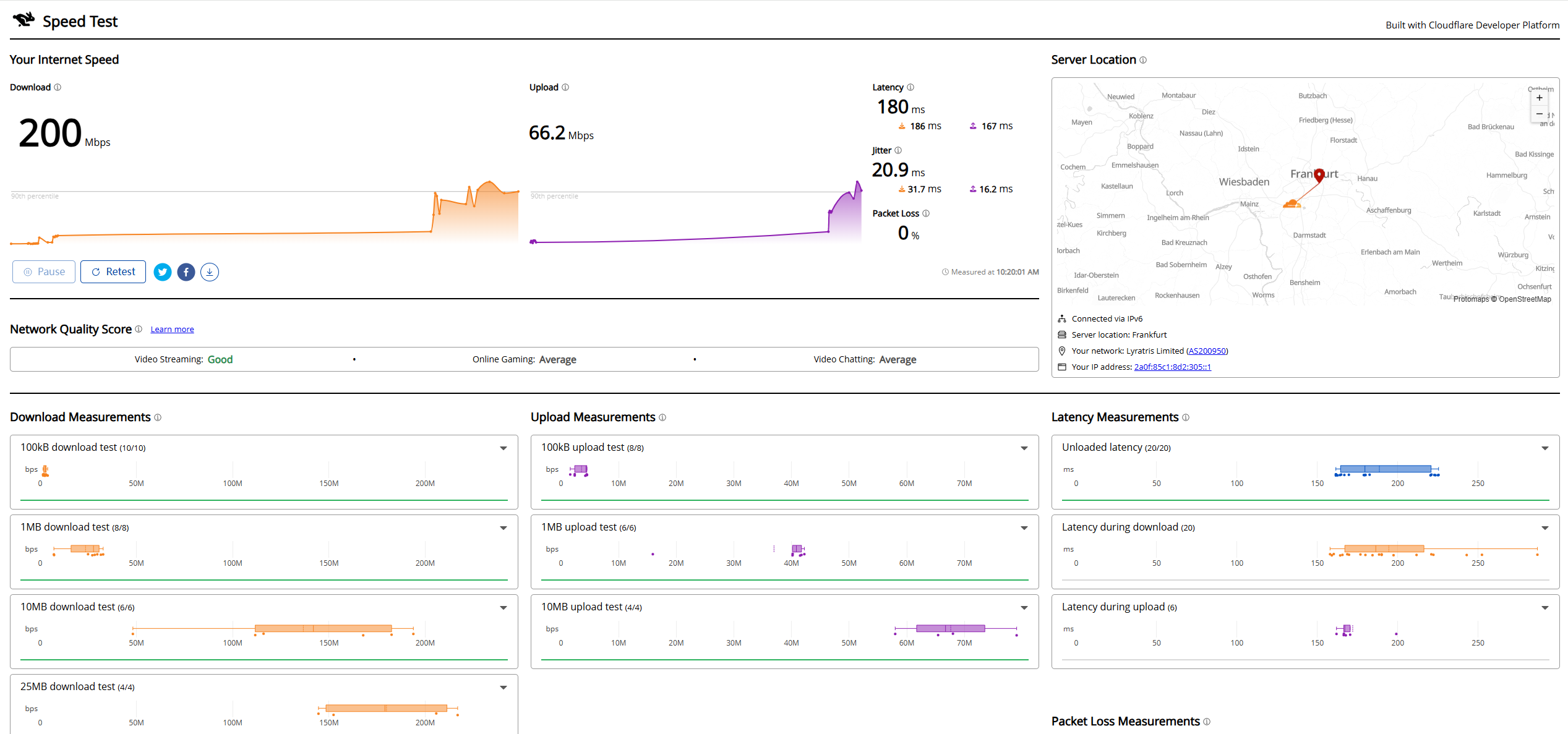Image resolution: width=1568 pixels, height=734 pixels.
Task: Expand the 25MB download test panel
Action: [503, 688]
